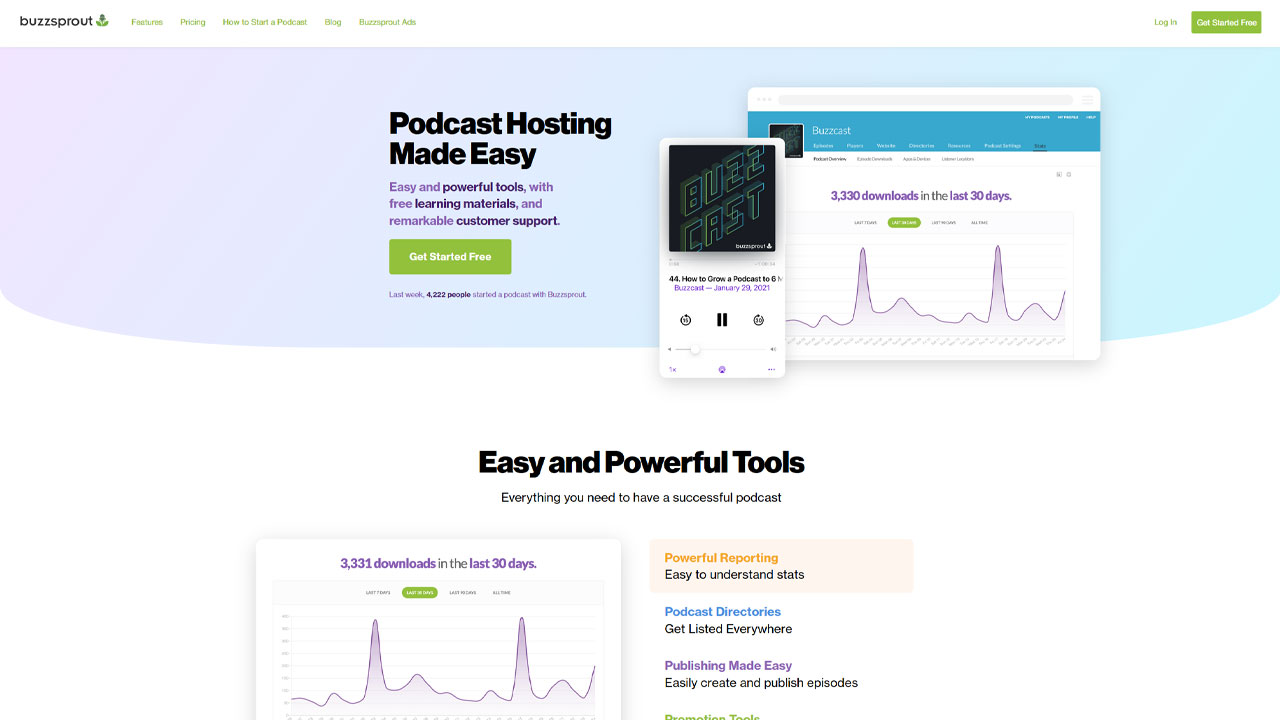1280x720 pixels.
Task: Select the Powerful Reporting feature
Action: pyautogui.click(x=781, y=566)
